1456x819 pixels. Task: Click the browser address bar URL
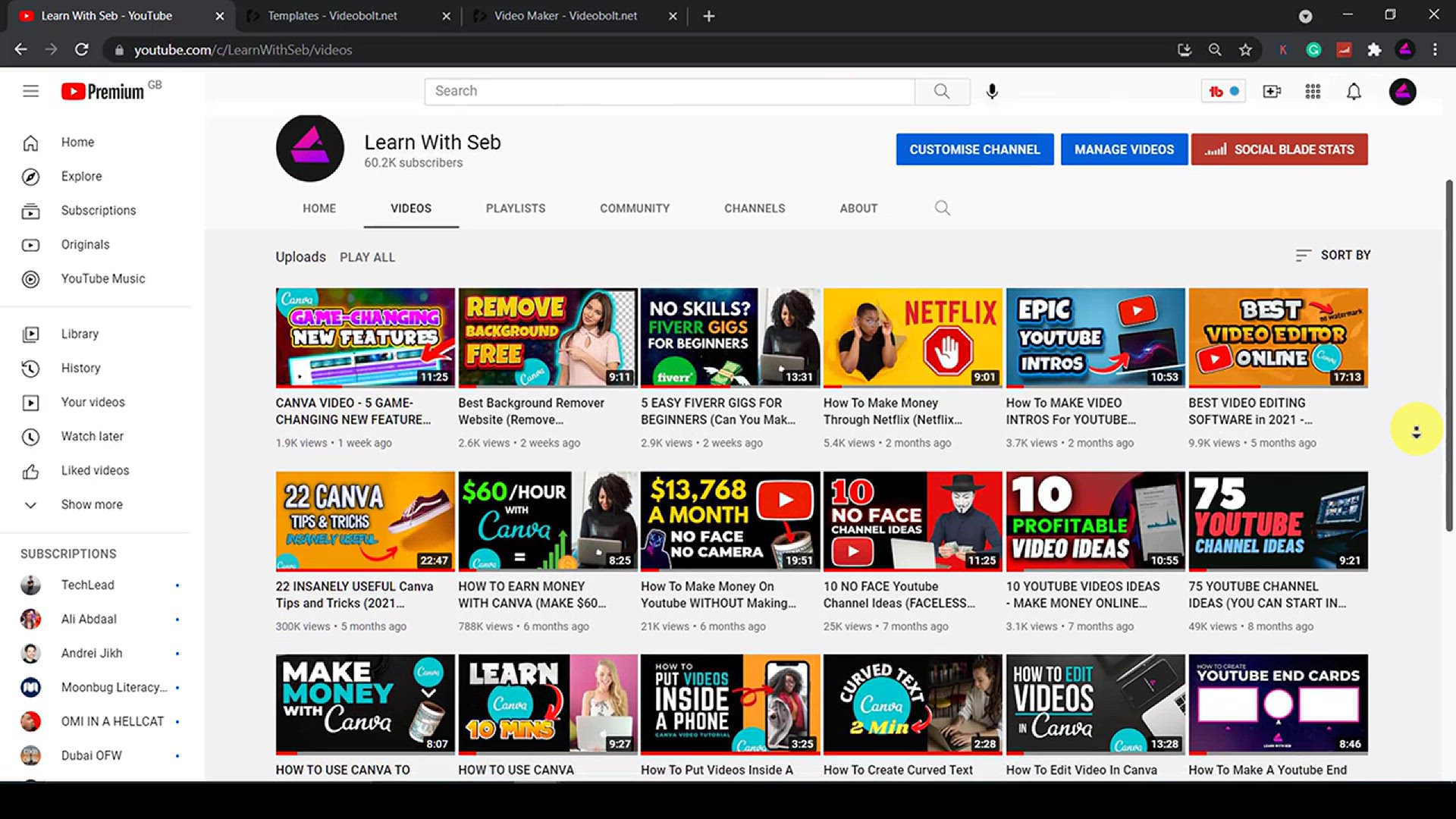point(243,50)
